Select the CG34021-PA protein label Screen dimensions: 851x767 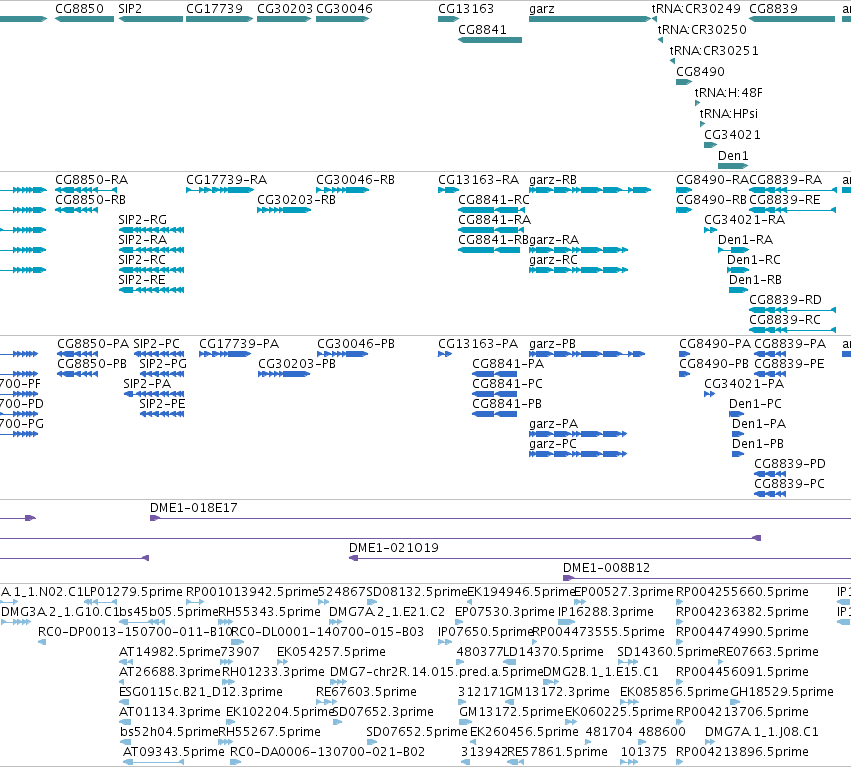coord(744,384)
